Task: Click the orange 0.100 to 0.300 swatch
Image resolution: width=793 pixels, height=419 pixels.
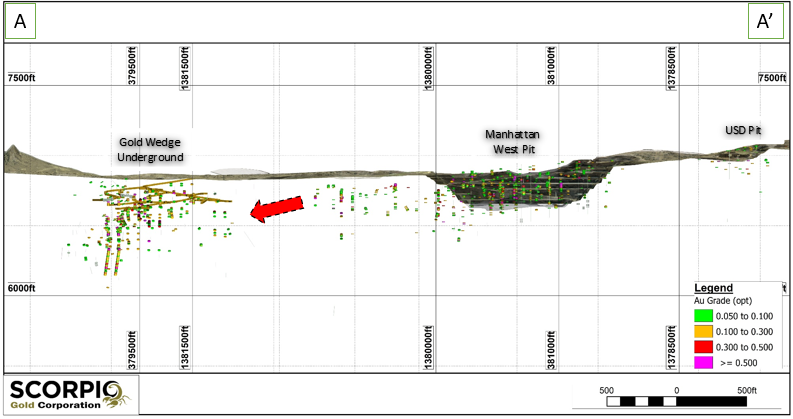Action: coord(701,332)
